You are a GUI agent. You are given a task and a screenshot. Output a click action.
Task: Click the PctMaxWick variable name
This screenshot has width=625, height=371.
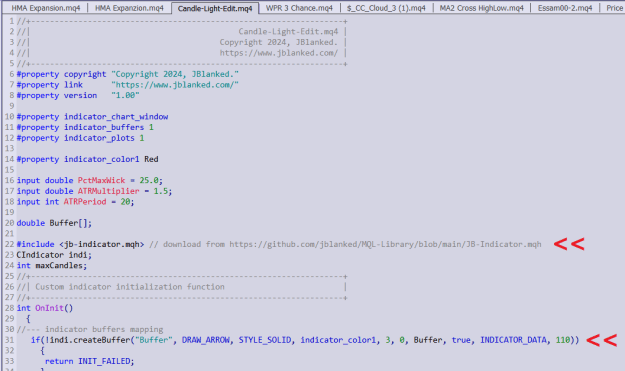click(x=101, y=181)
